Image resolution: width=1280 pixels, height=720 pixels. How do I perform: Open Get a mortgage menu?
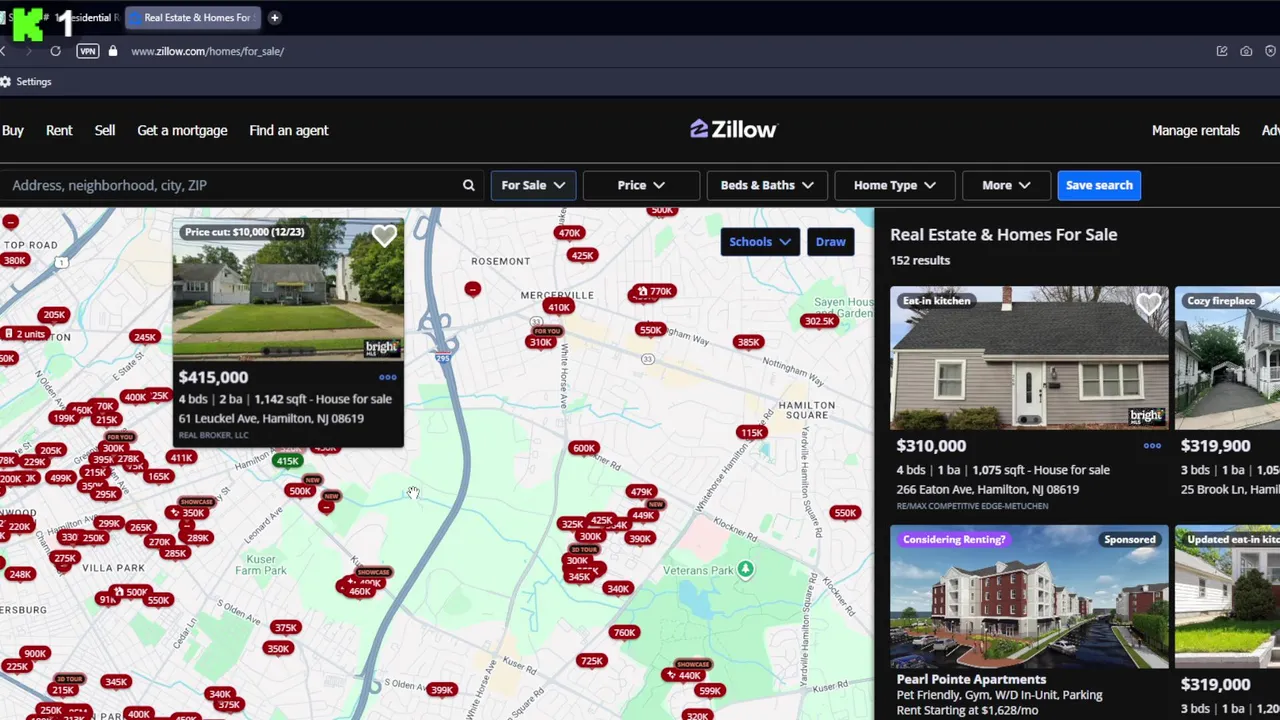[182, 130]
